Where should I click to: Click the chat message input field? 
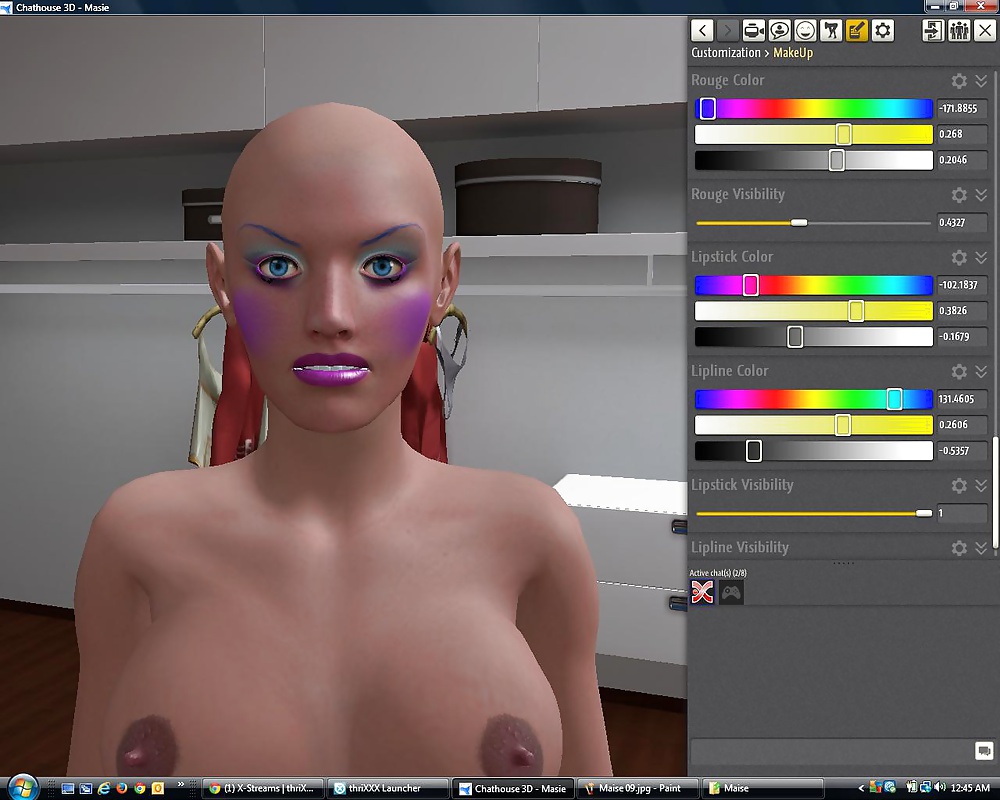[830, 751]
